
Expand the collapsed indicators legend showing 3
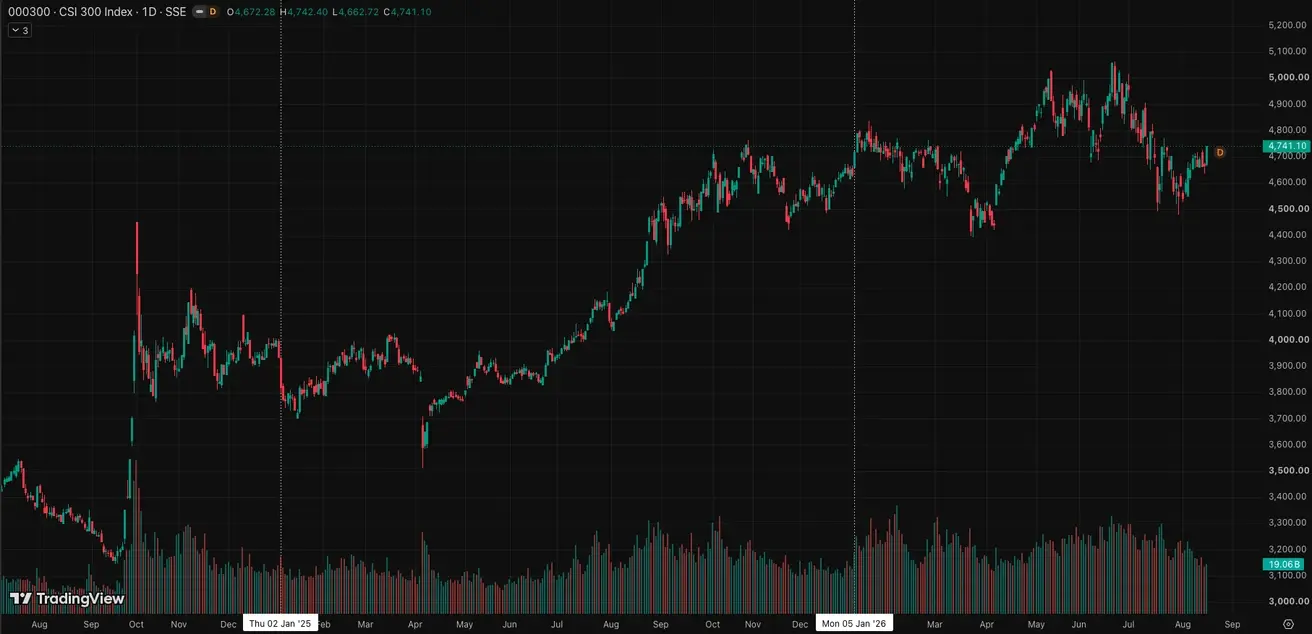(20, 30)
